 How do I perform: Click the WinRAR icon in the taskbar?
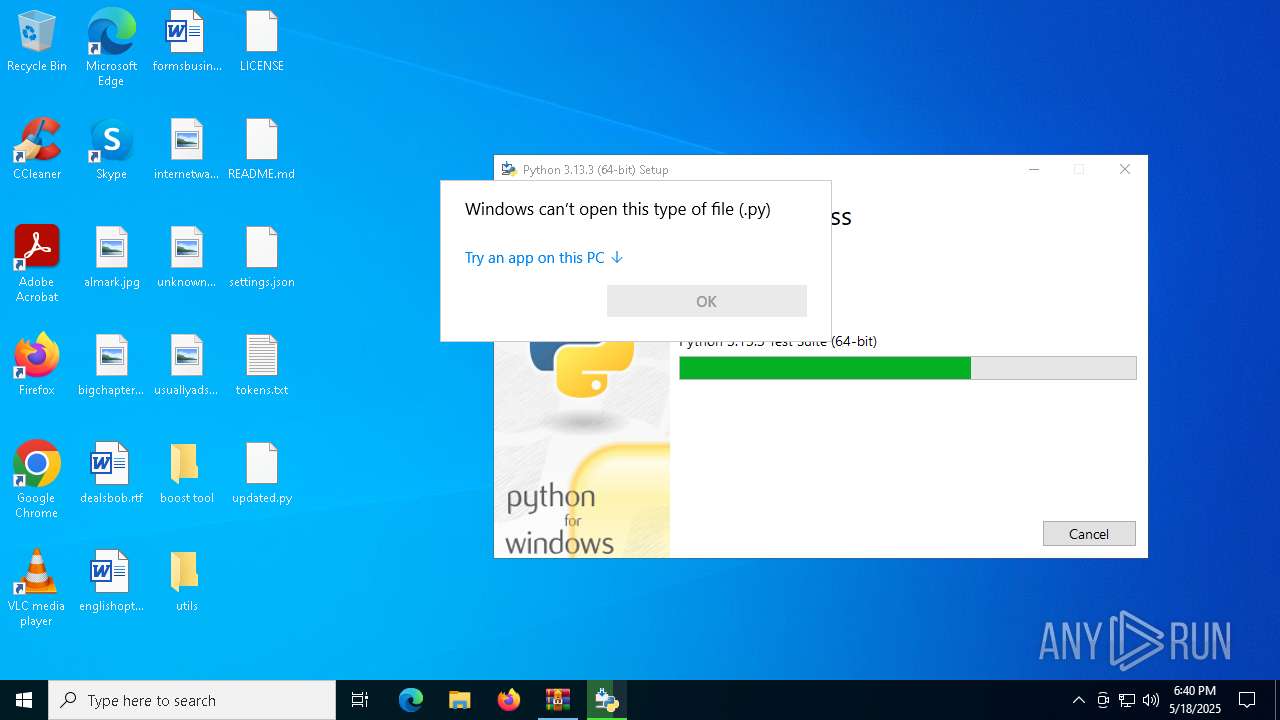tap(558, 700)
